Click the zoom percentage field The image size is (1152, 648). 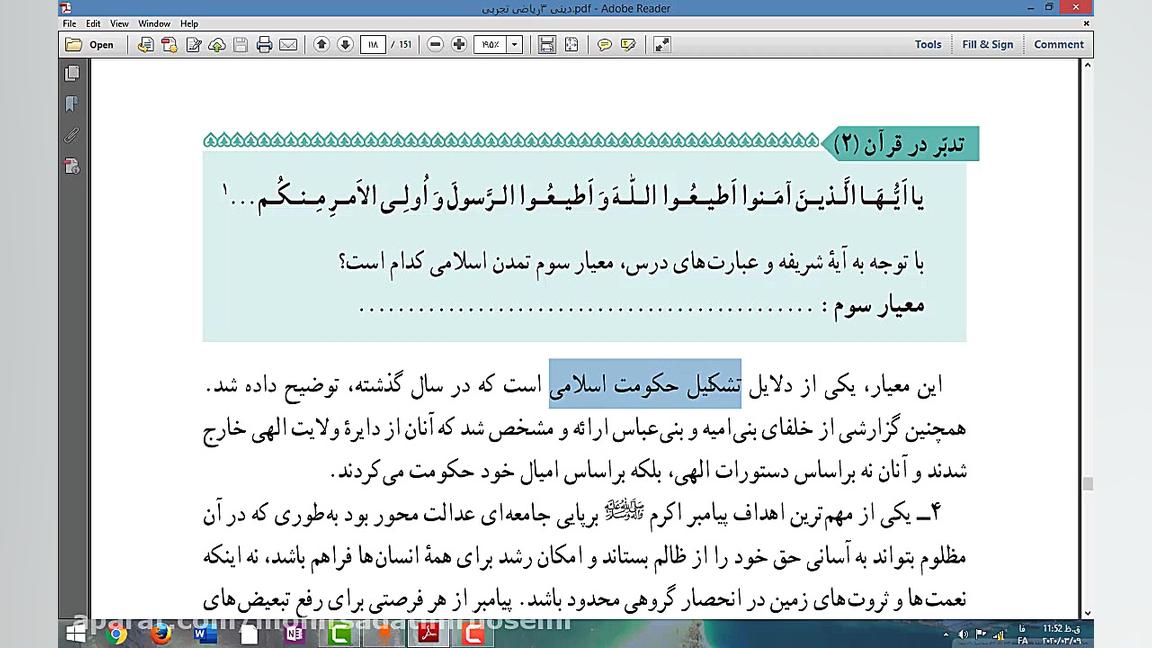(x=490, y=45)
